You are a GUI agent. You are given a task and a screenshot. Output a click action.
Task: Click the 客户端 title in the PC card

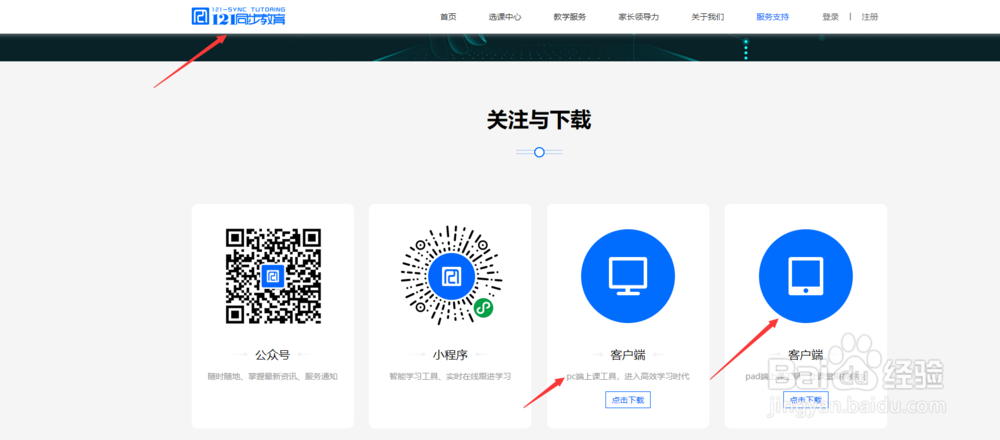pos(628,355)
